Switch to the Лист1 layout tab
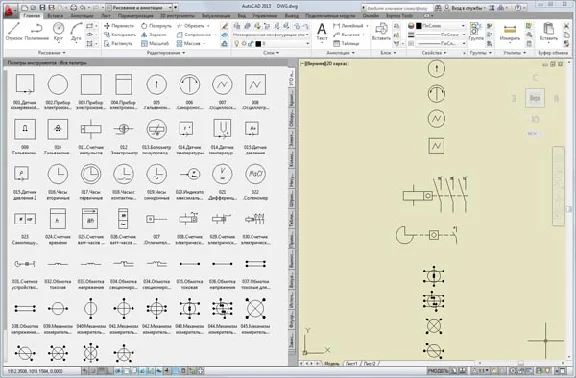The width and height of the screenshot is (576, 378). pos(352,364)
